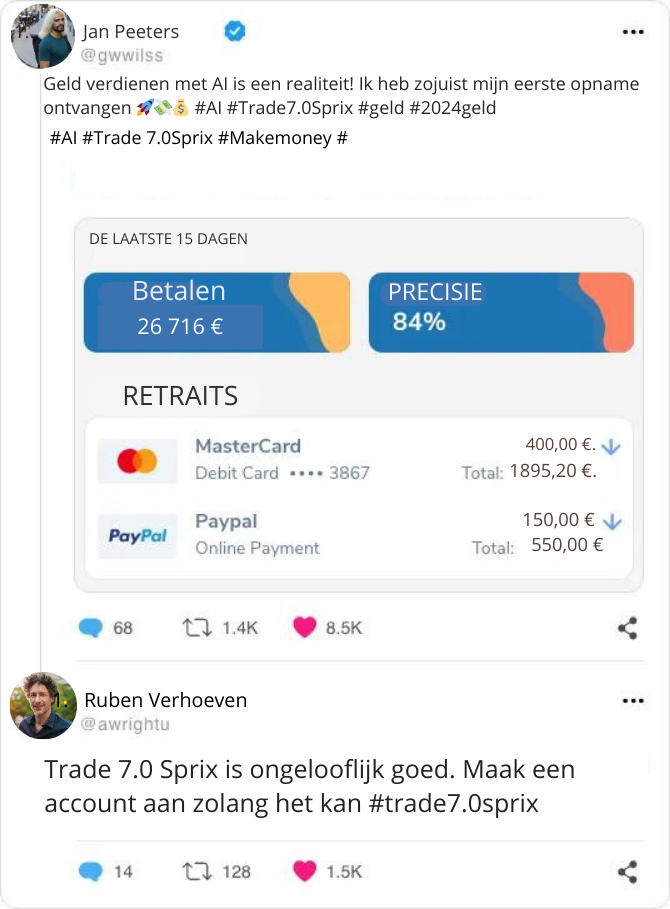Share Jan Peeters' post via share icon

(x=628, y=628)
